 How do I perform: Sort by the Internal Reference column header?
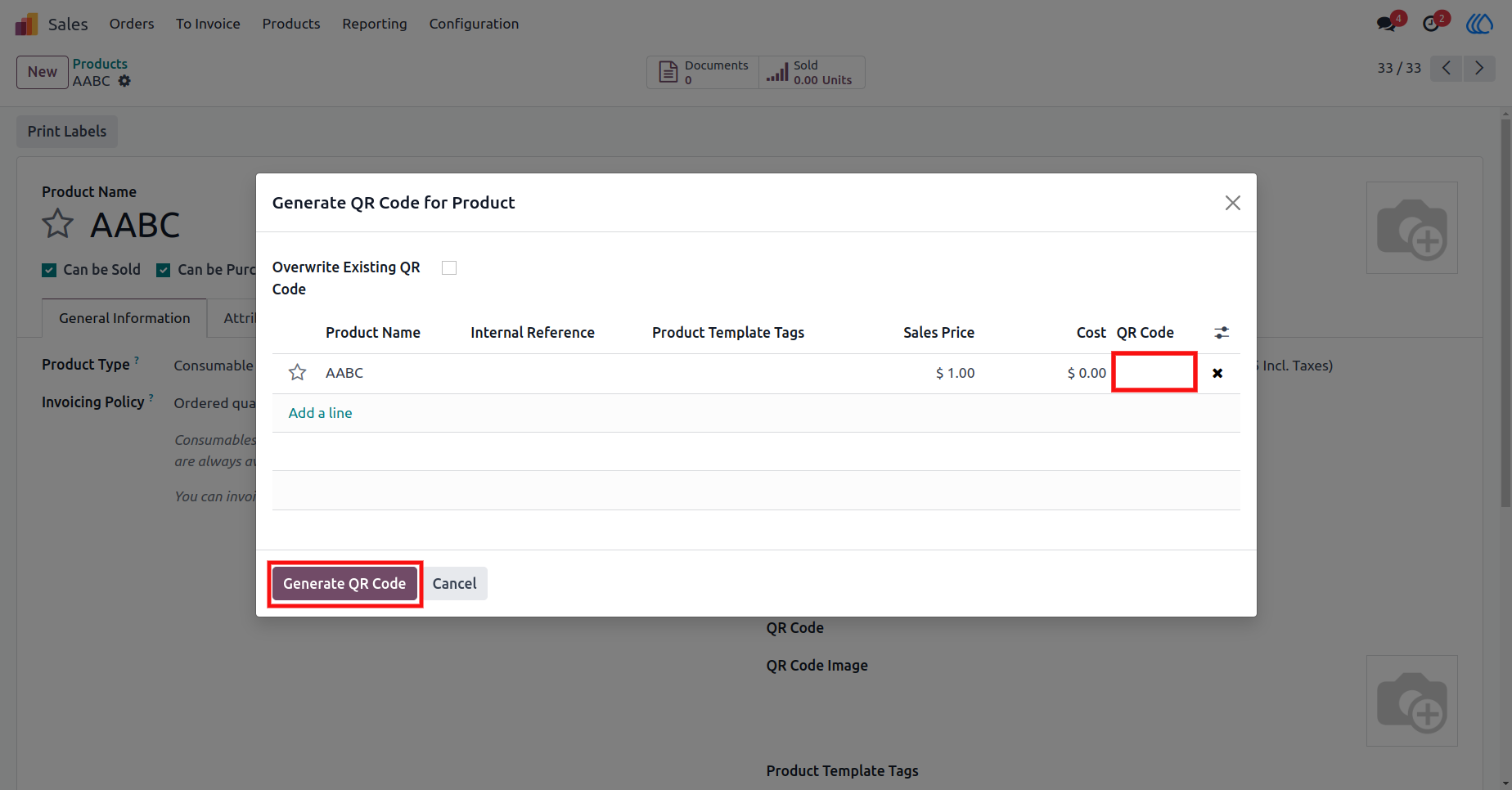(x=533, y=333)
